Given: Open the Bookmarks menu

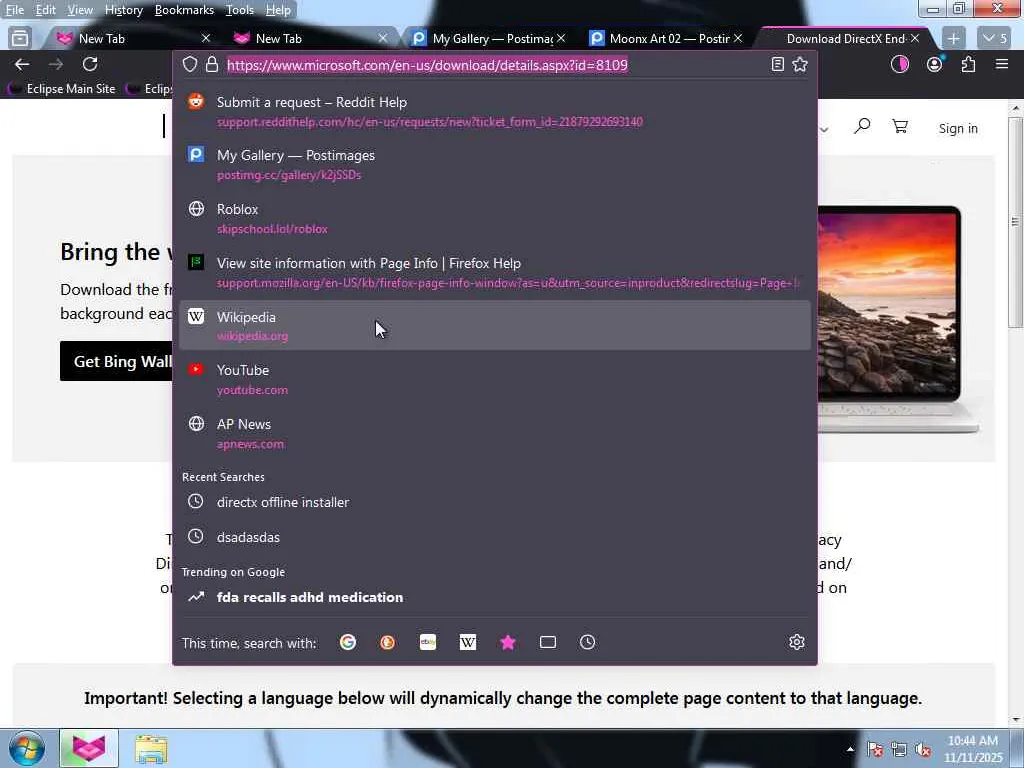Looking at the screenshot, I should tap(184, 10).
